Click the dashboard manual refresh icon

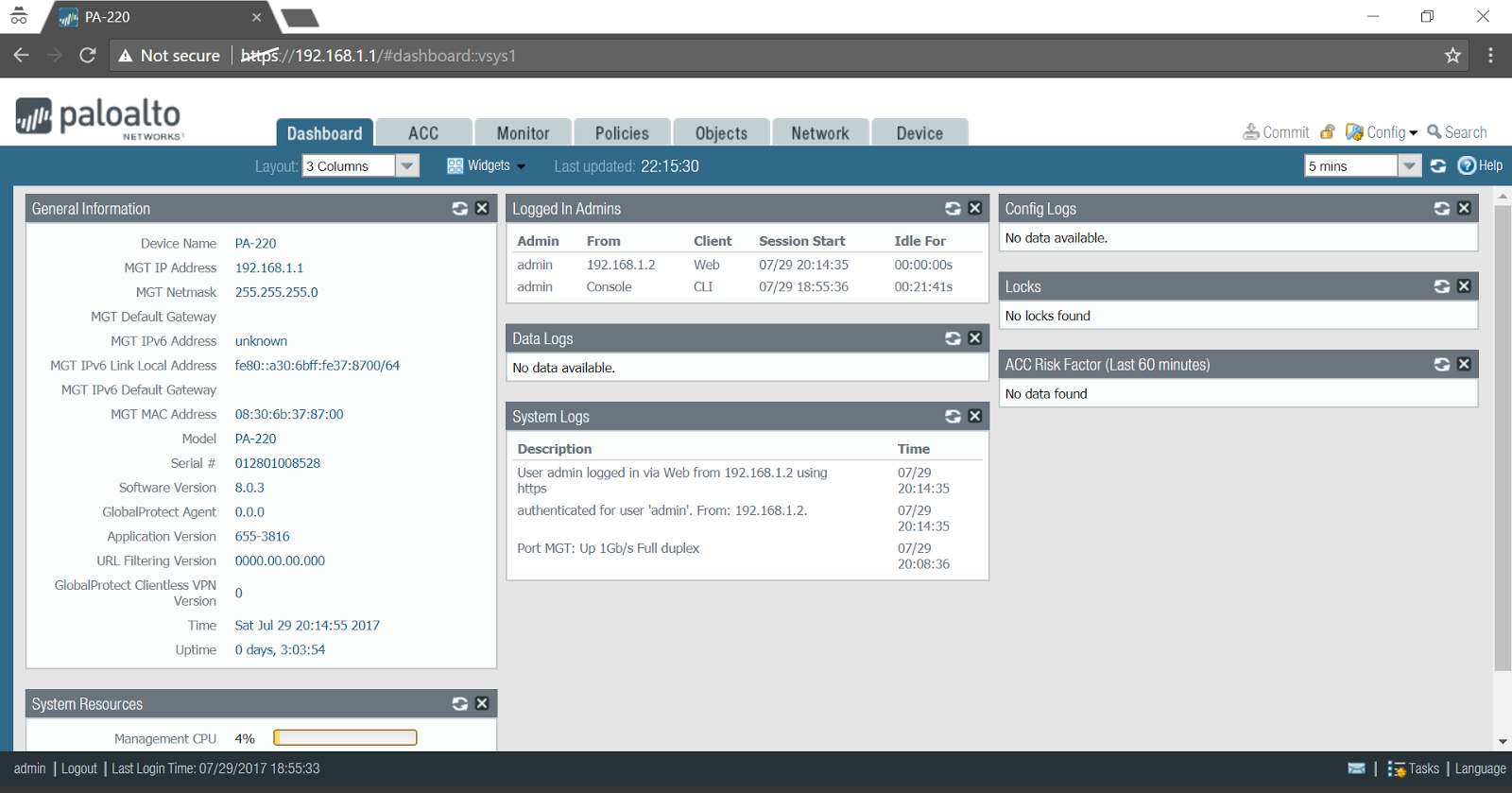coord(1438,166)
